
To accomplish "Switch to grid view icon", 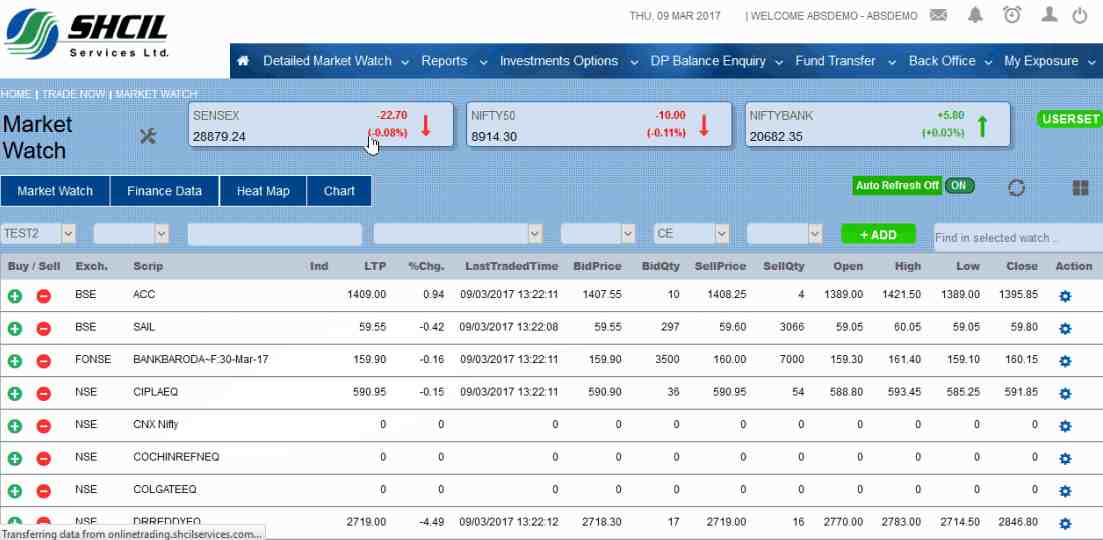I will tap(1080, 188).
